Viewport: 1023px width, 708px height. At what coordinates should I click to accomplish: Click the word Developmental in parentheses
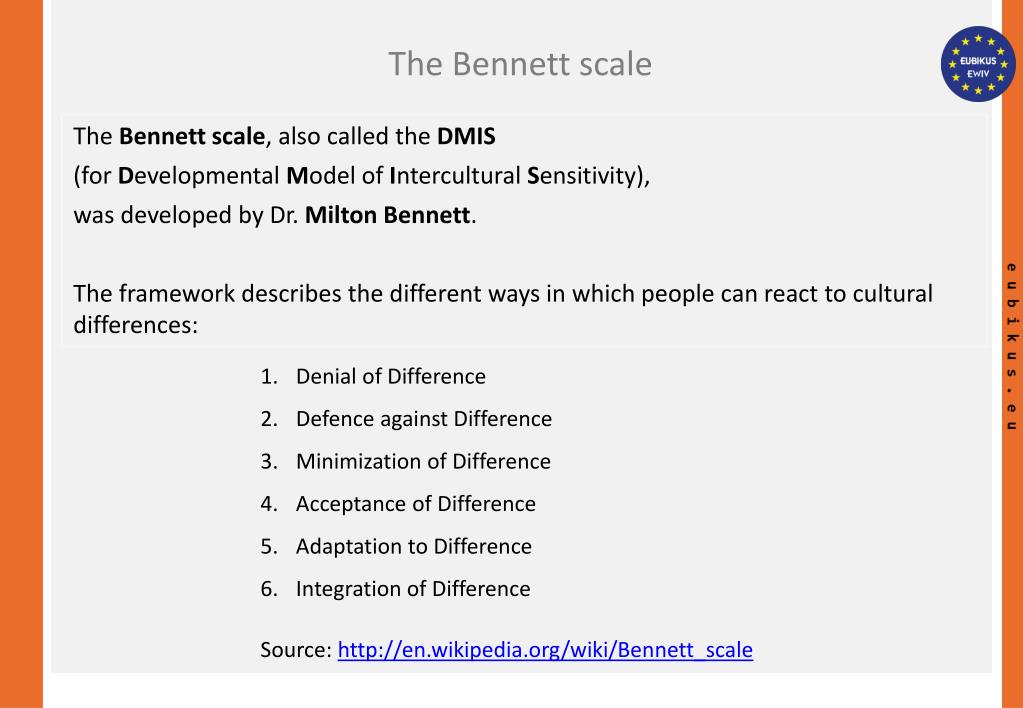coord(198,176)
